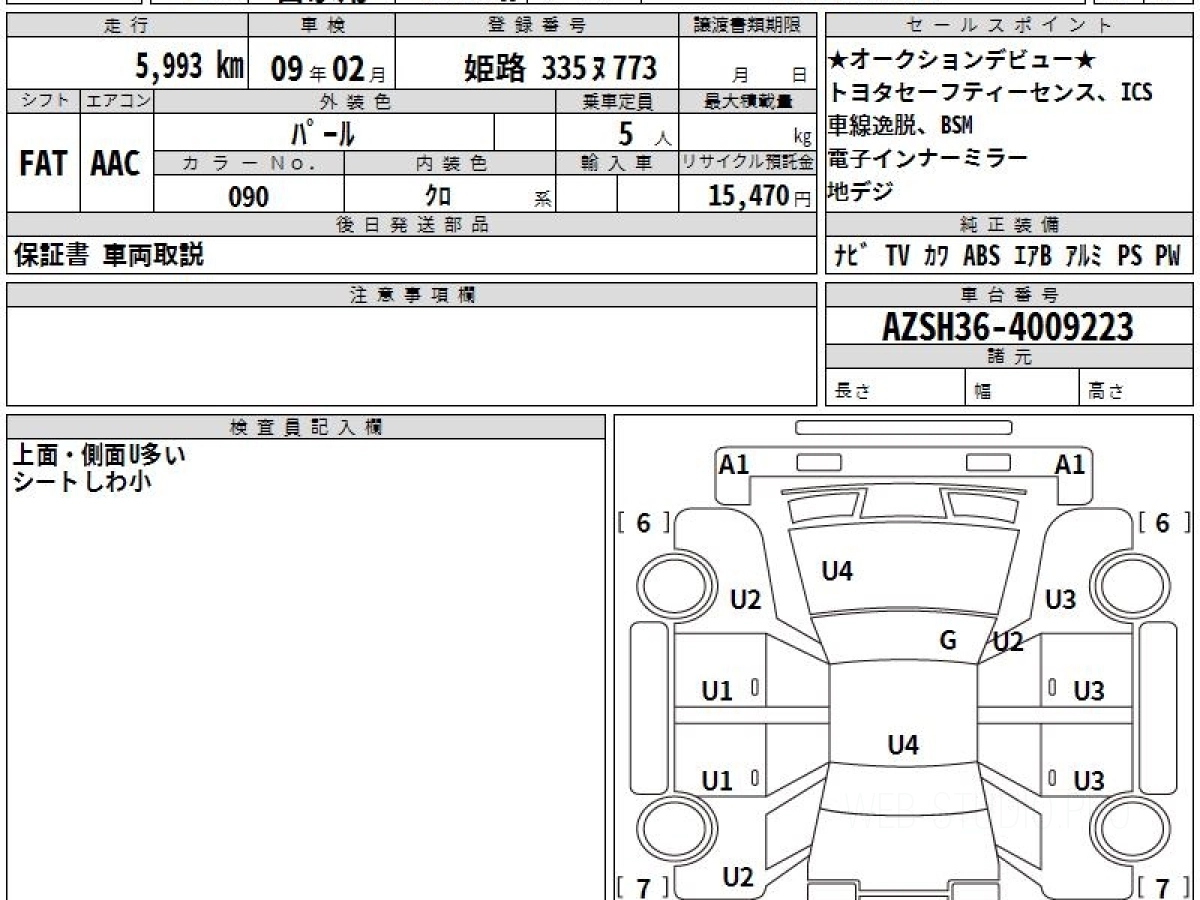Select the 乗車定員 header

click(618, 101)
